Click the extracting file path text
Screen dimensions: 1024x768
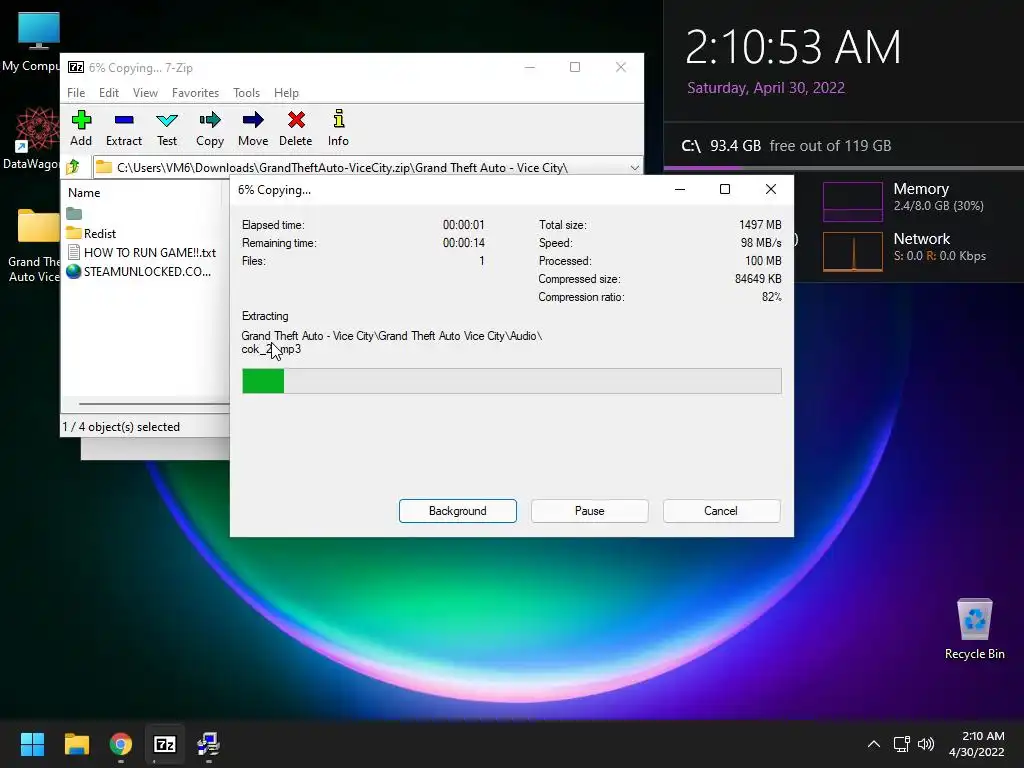[392, 342]
